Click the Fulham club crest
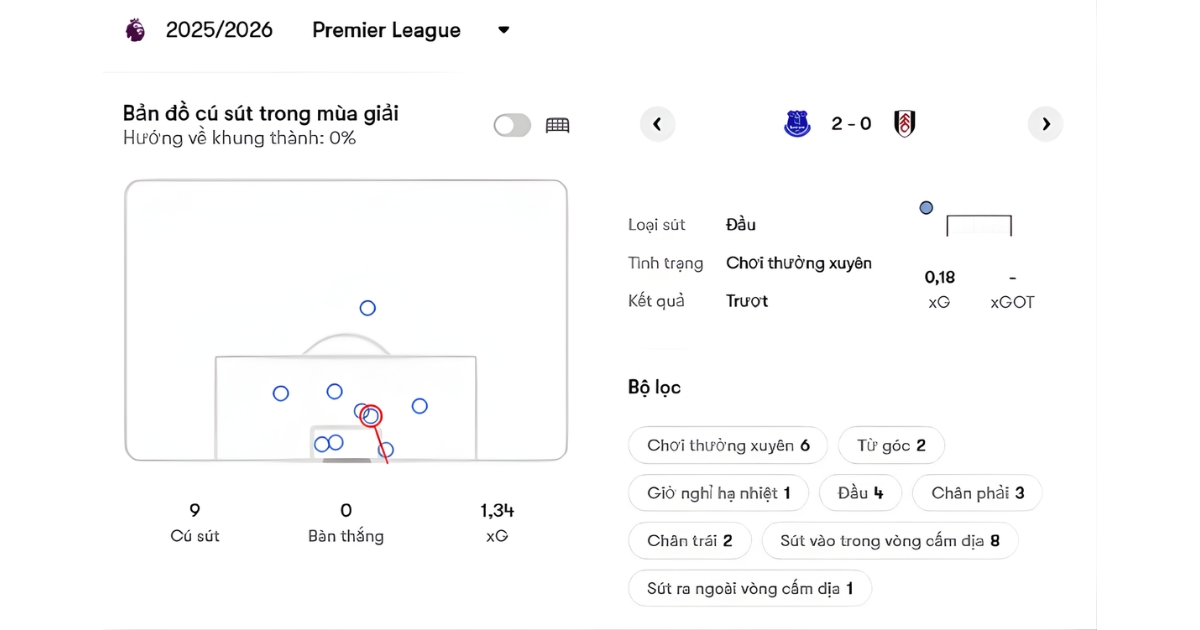This screenshot has height=630, width=1200. [x=904, y=124]
